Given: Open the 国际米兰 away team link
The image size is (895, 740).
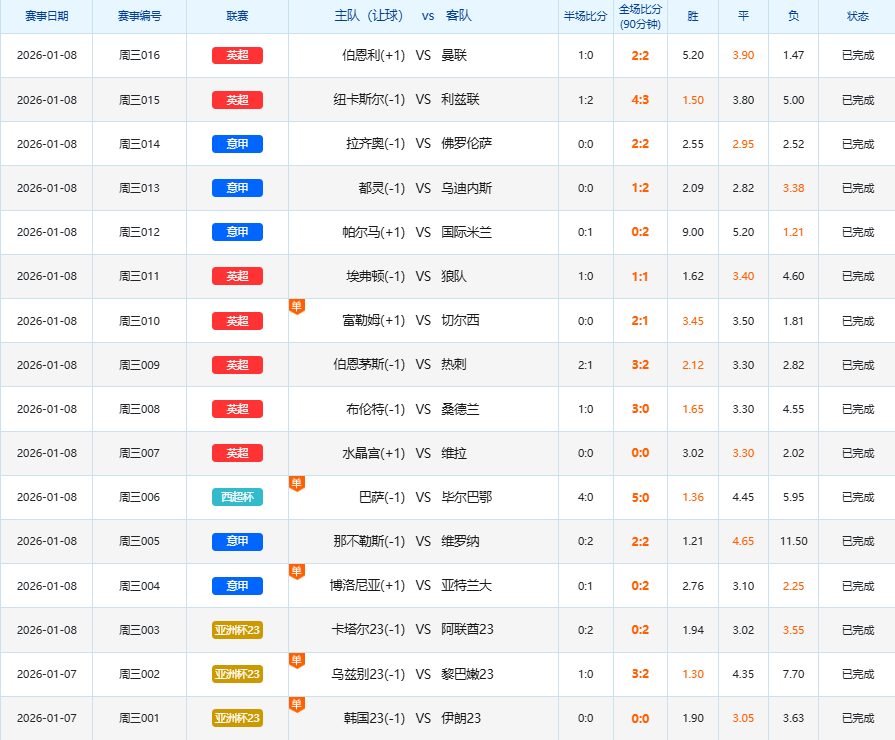Looking at the screenshot, I should [x=466, y=232].
